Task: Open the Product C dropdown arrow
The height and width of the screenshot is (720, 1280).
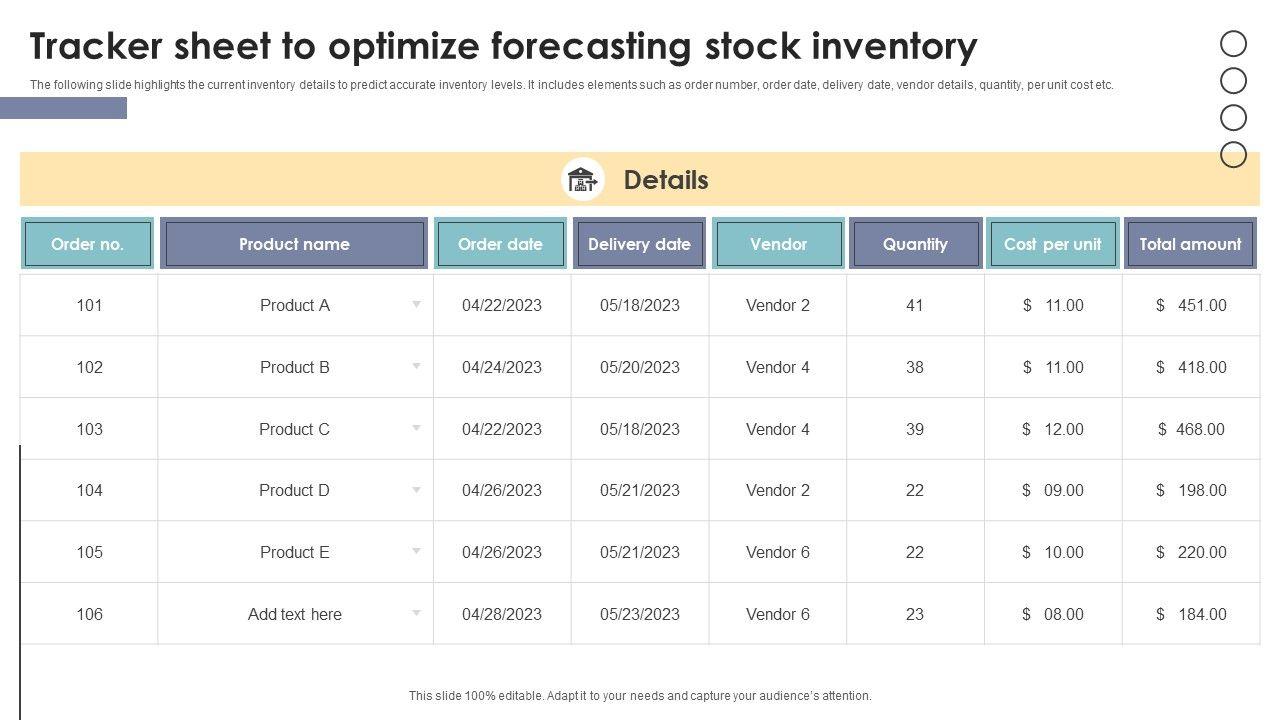Action: click(x=416, y=428)
